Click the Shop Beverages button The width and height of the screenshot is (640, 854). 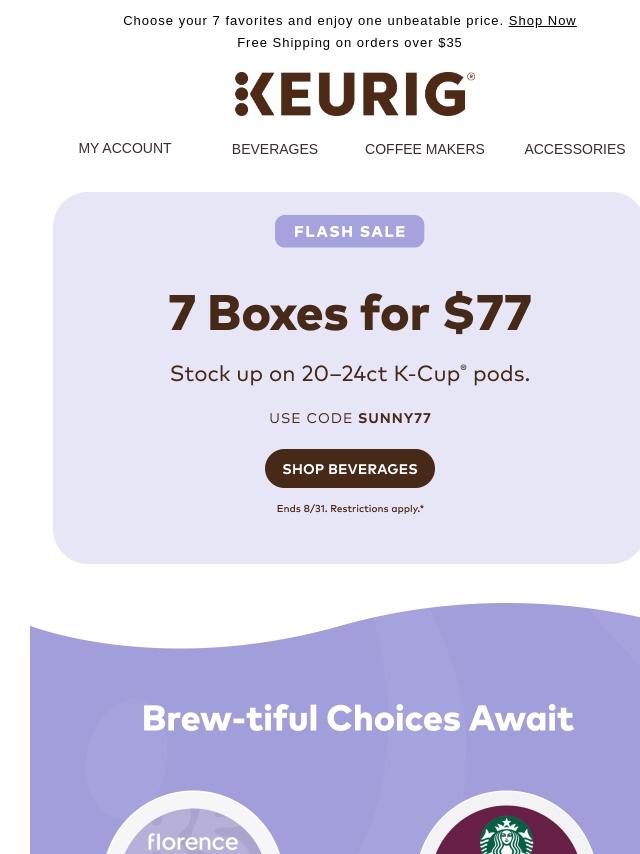click(350, 468)
